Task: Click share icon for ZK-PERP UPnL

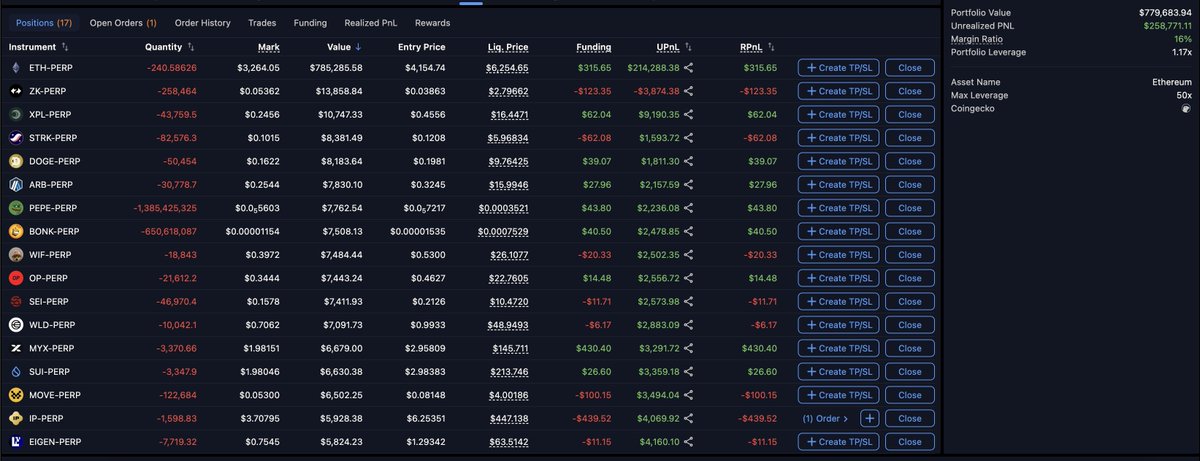Action: tap(689, 91)
